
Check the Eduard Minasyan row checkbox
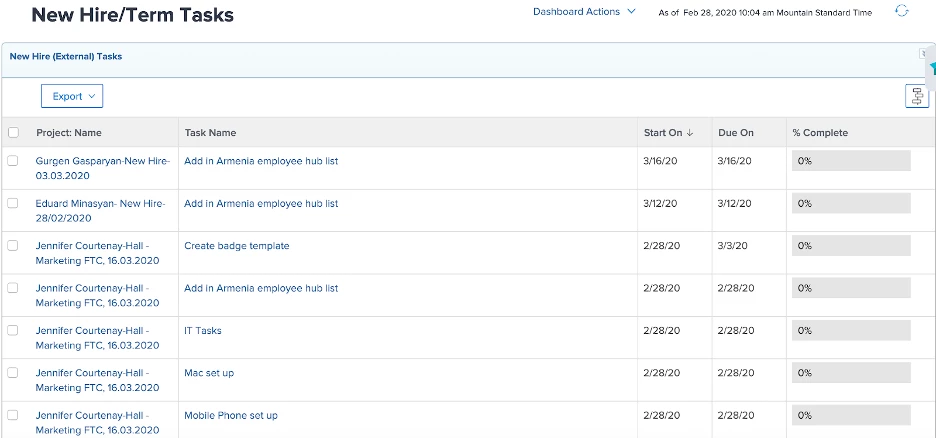tap(13, 203)
